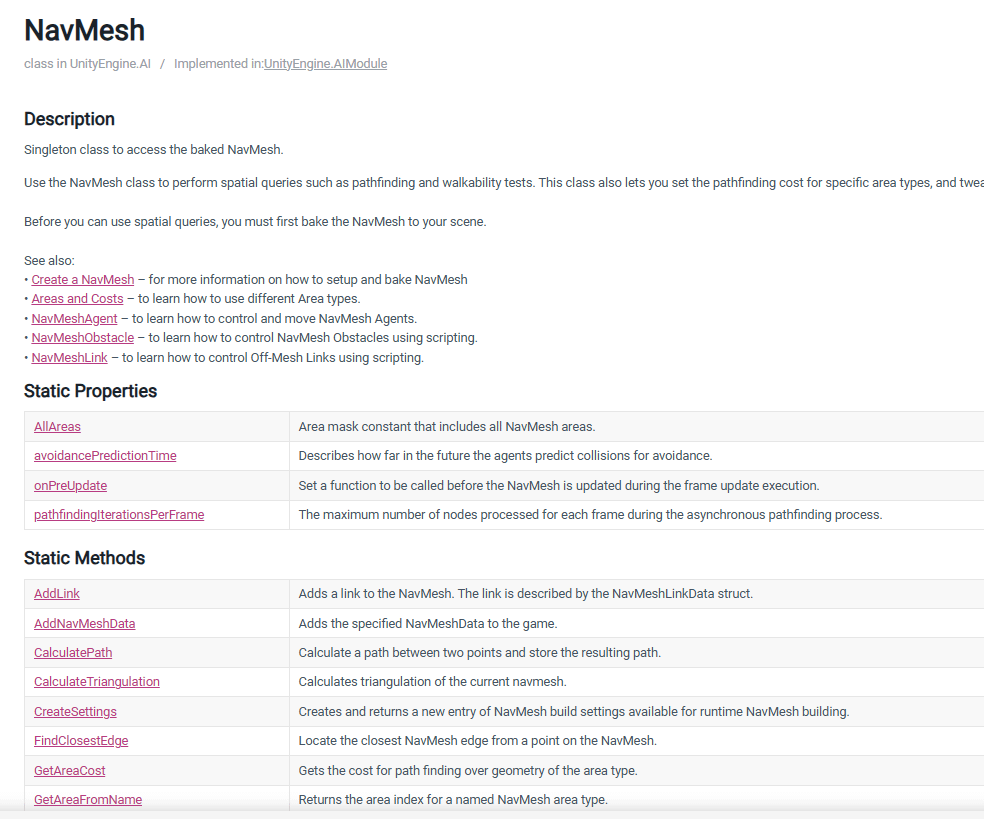Navigate to the FindClosestEdge method
This screenshot has width=984, height=819.
coord(81,741)
